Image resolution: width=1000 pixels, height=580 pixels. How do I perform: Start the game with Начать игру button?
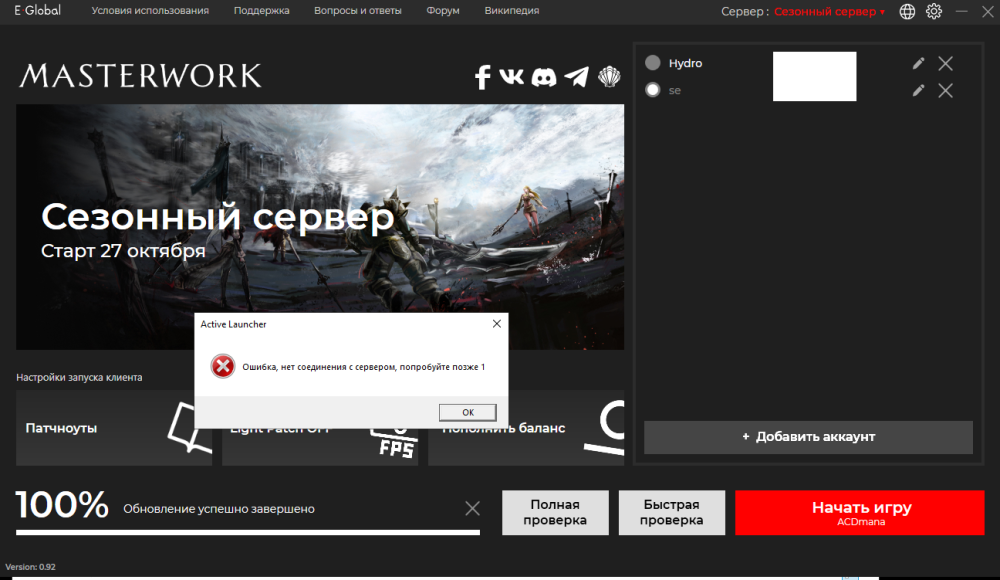click(859, 512)
